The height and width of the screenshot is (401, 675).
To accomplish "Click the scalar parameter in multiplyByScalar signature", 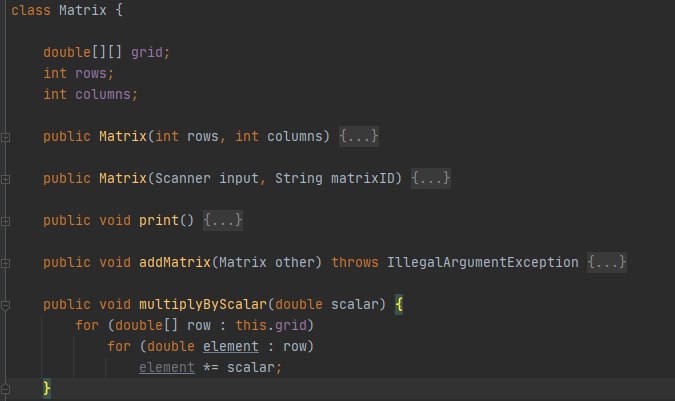I will click(355, 304).
